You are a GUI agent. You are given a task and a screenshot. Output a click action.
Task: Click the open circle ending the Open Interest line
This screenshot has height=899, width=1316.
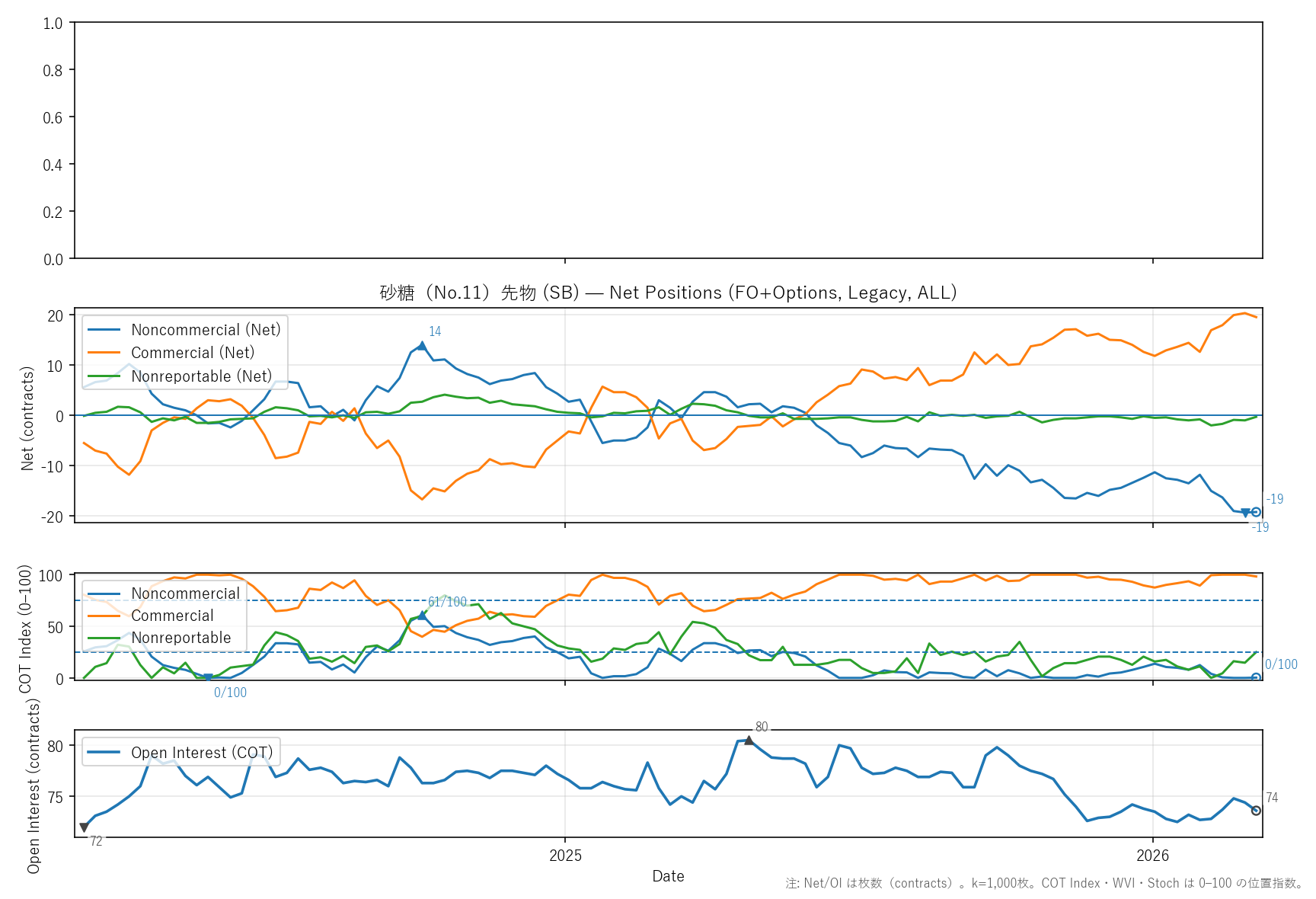(x=1256, y=811)
